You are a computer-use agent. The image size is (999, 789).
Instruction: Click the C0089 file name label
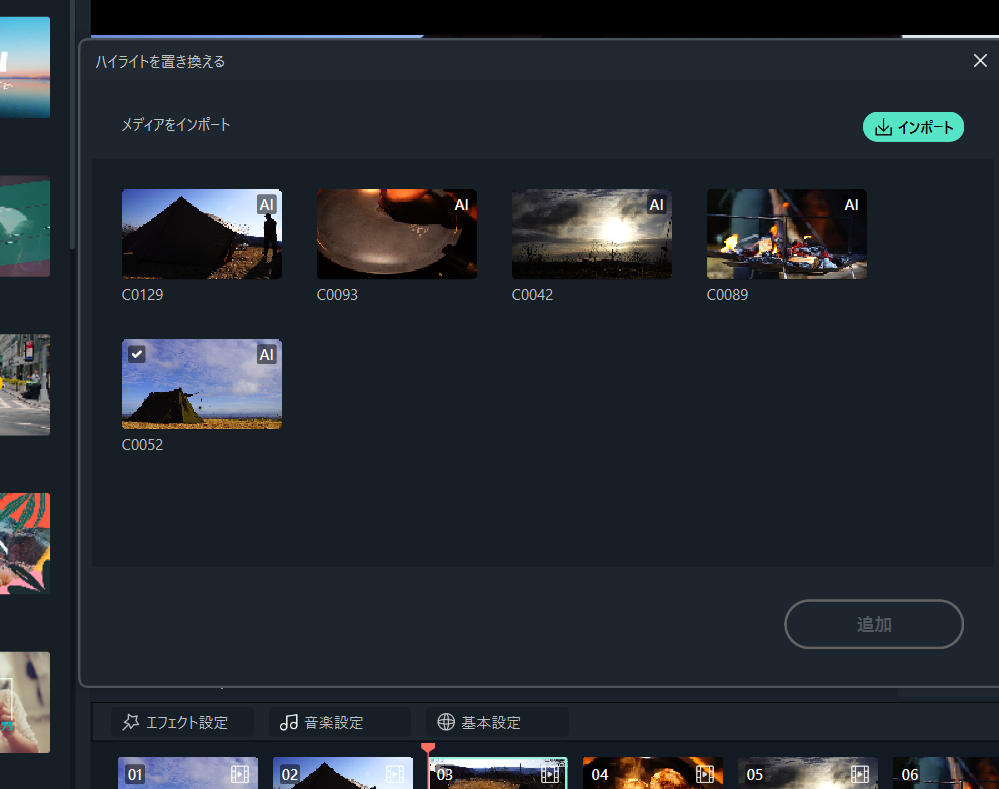pyautogui.click(x=728, y=294)
